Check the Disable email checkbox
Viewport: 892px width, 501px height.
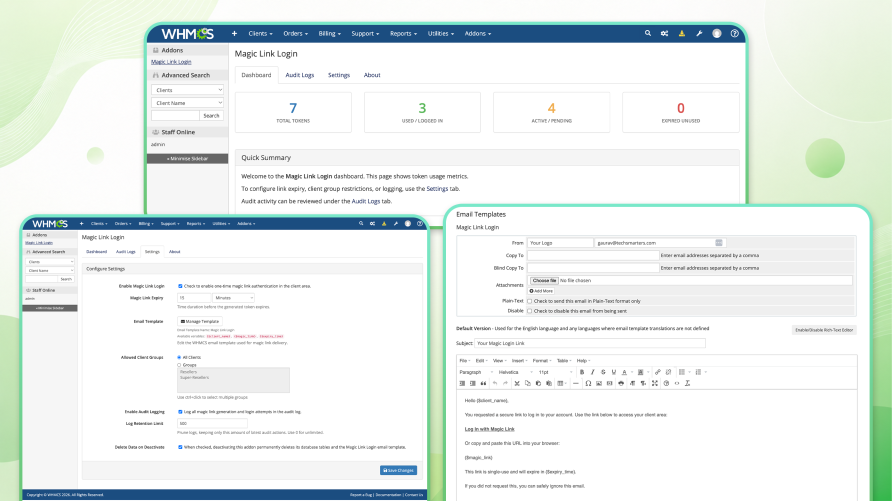point(530,311)
